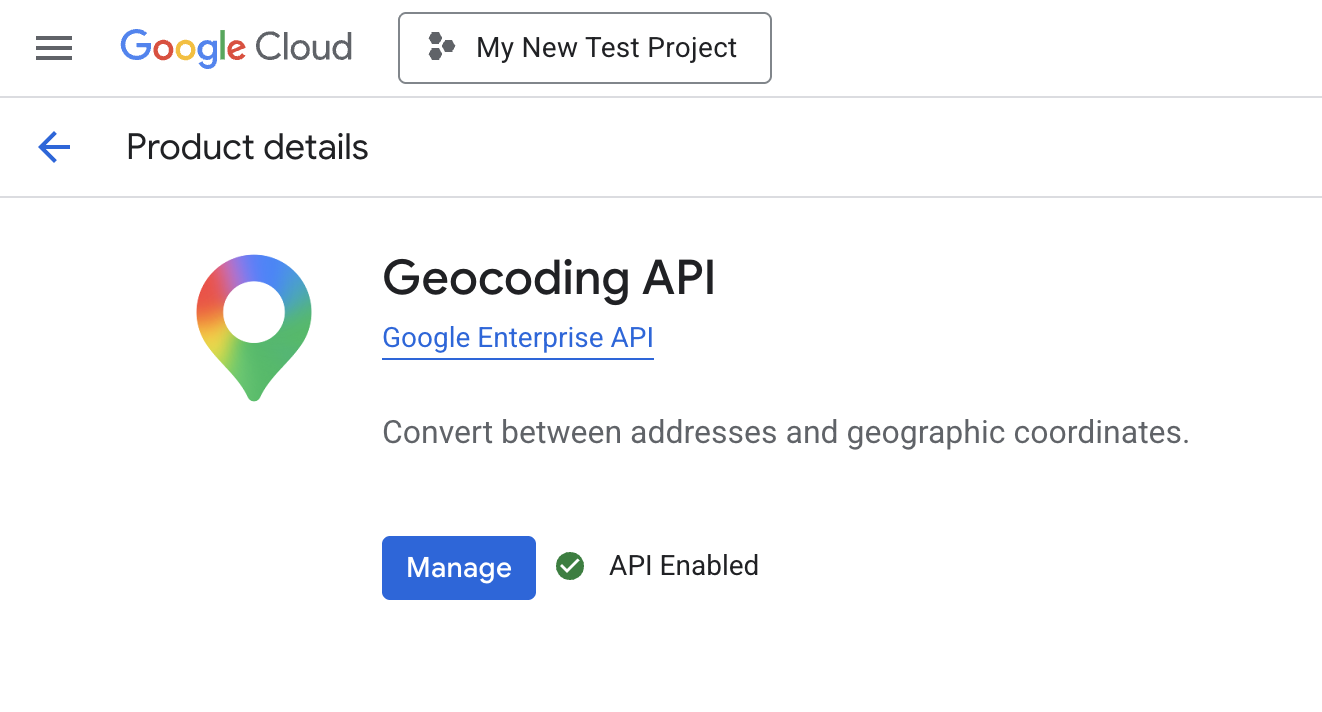Click the Geocoding API map pin logo
The width and height of the screenshot is (1322, 712).
pos(254,328)
